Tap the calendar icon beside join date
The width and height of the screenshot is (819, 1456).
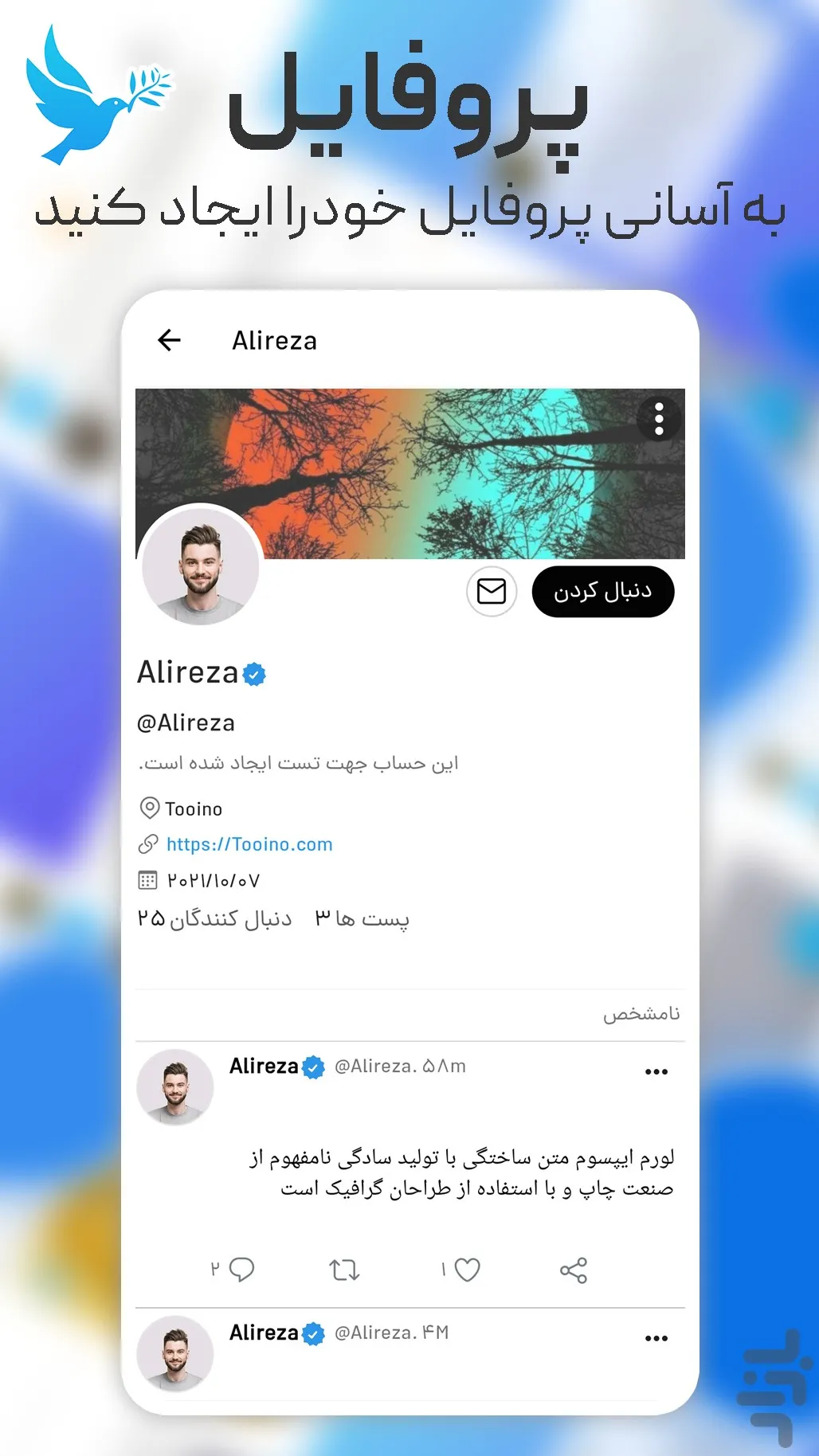pyautogui.click(x=148, y=881)
